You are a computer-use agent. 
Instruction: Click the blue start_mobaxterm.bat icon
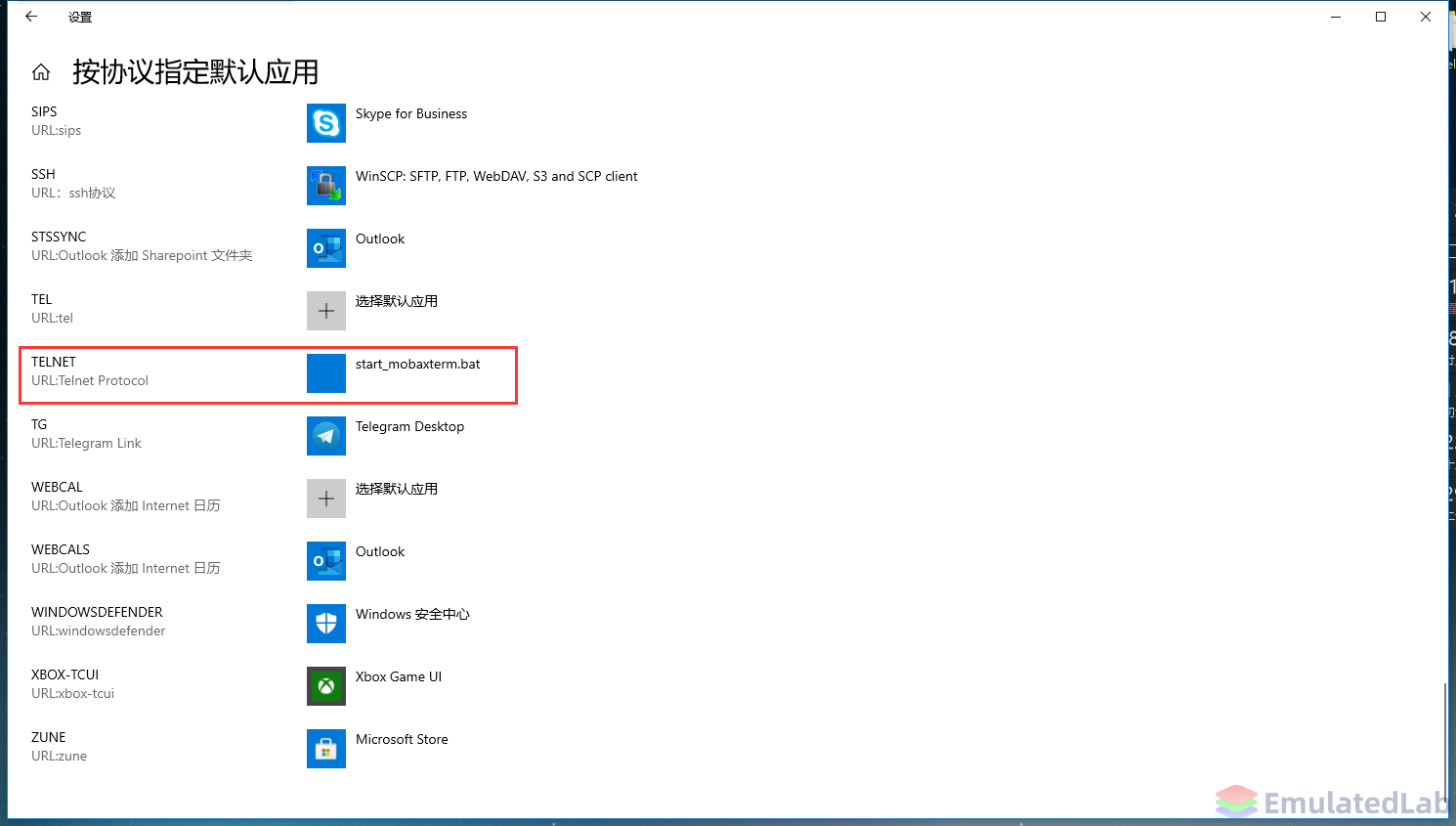[326, 373]
